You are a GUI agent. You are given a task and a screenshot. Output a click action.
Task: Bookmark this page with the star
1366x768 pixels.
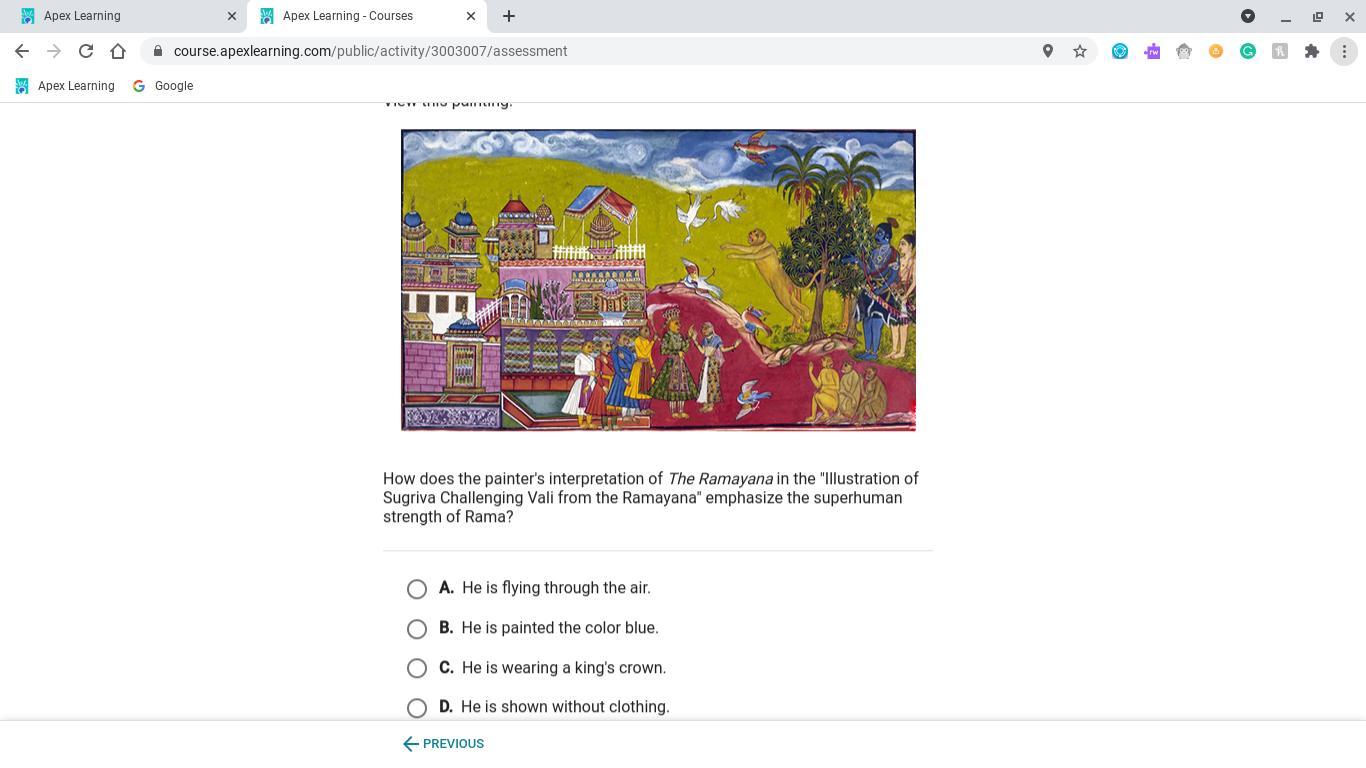tap(1080, 51)
